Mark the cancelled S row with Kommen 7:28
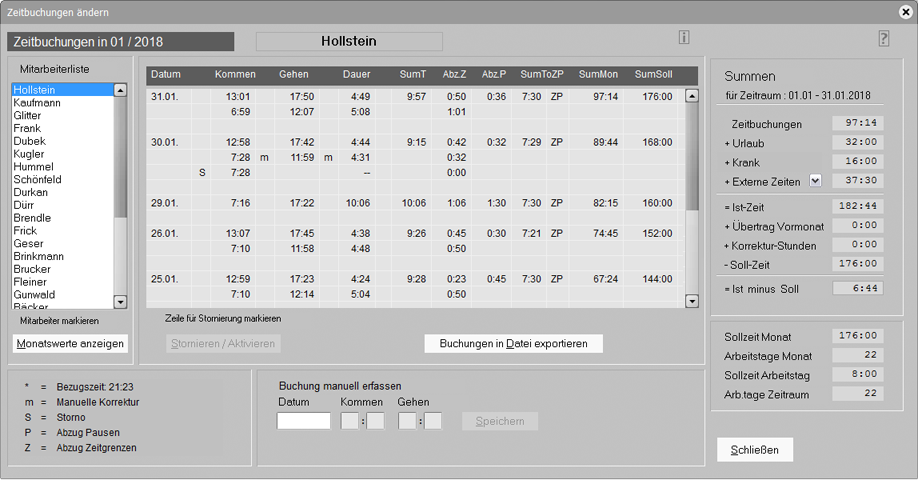918x480 pixels. [415, 173]
